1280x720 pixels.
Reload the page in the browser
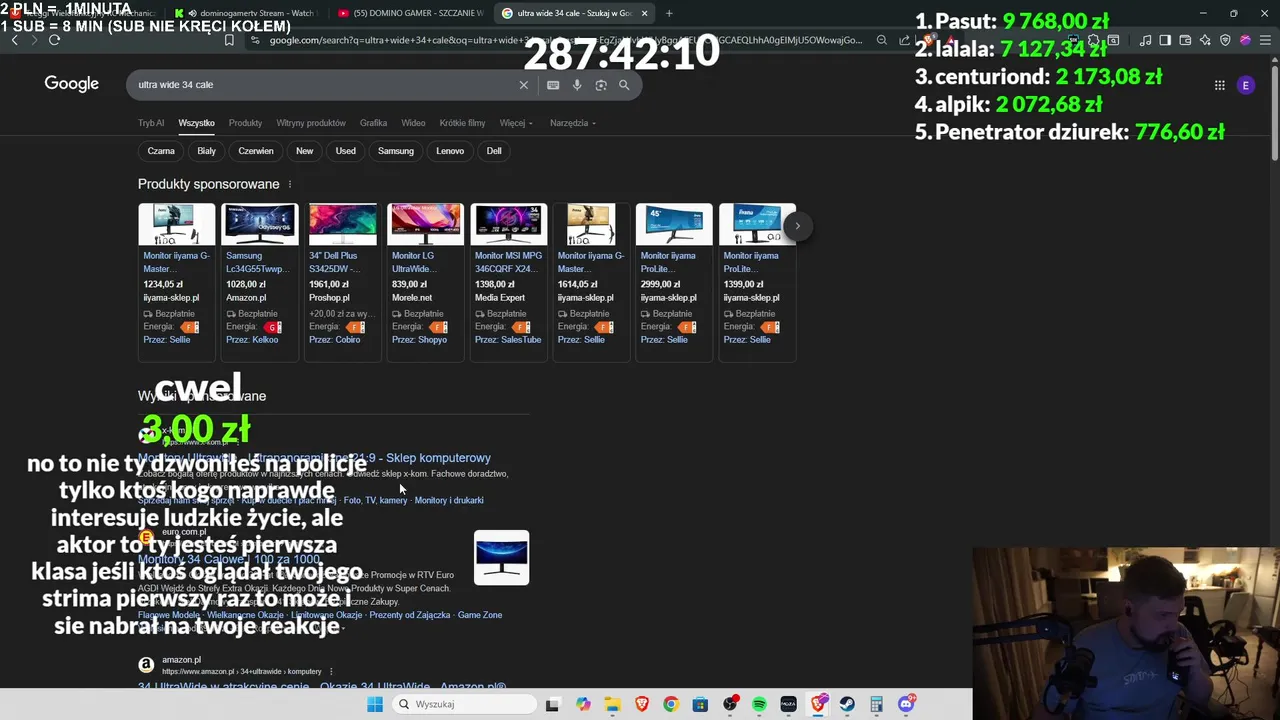click(x=54, y=40)
